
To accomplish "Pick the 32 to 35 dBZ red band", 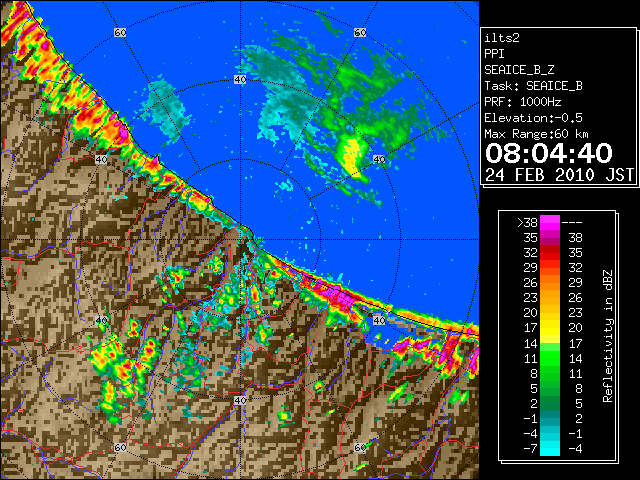I will 550,253.
